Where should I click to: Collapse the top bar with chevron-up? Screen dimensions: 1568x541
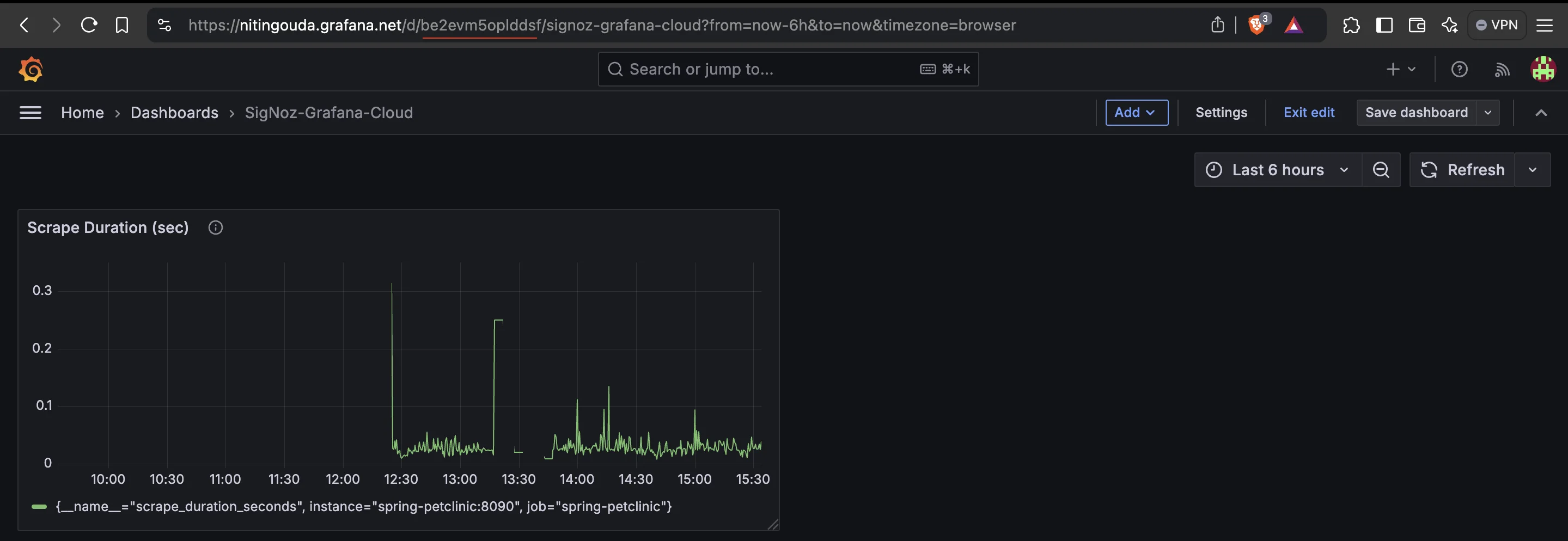(1541, 113)
